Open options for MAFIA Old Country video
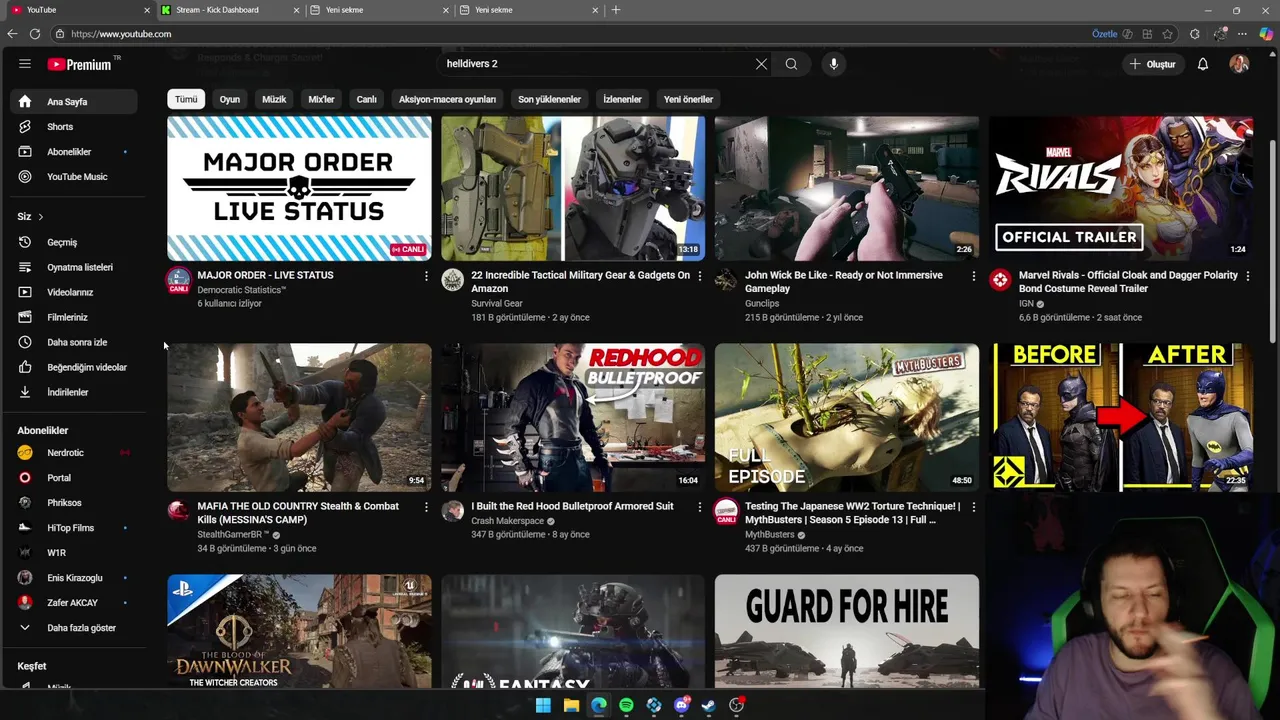 (426, 507)
